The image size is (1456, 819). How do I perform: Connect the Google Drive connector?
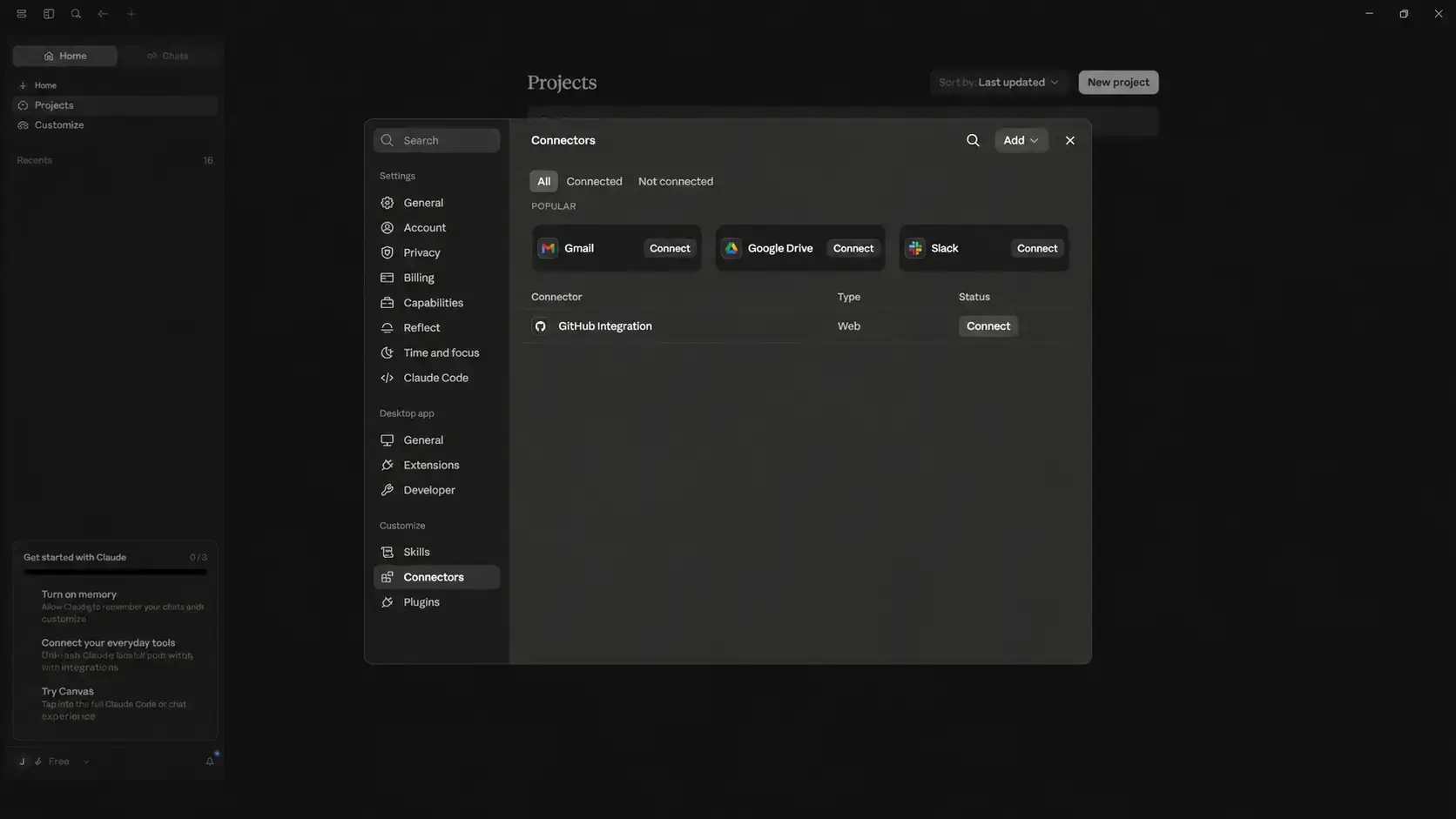click(x=853, y=248)
